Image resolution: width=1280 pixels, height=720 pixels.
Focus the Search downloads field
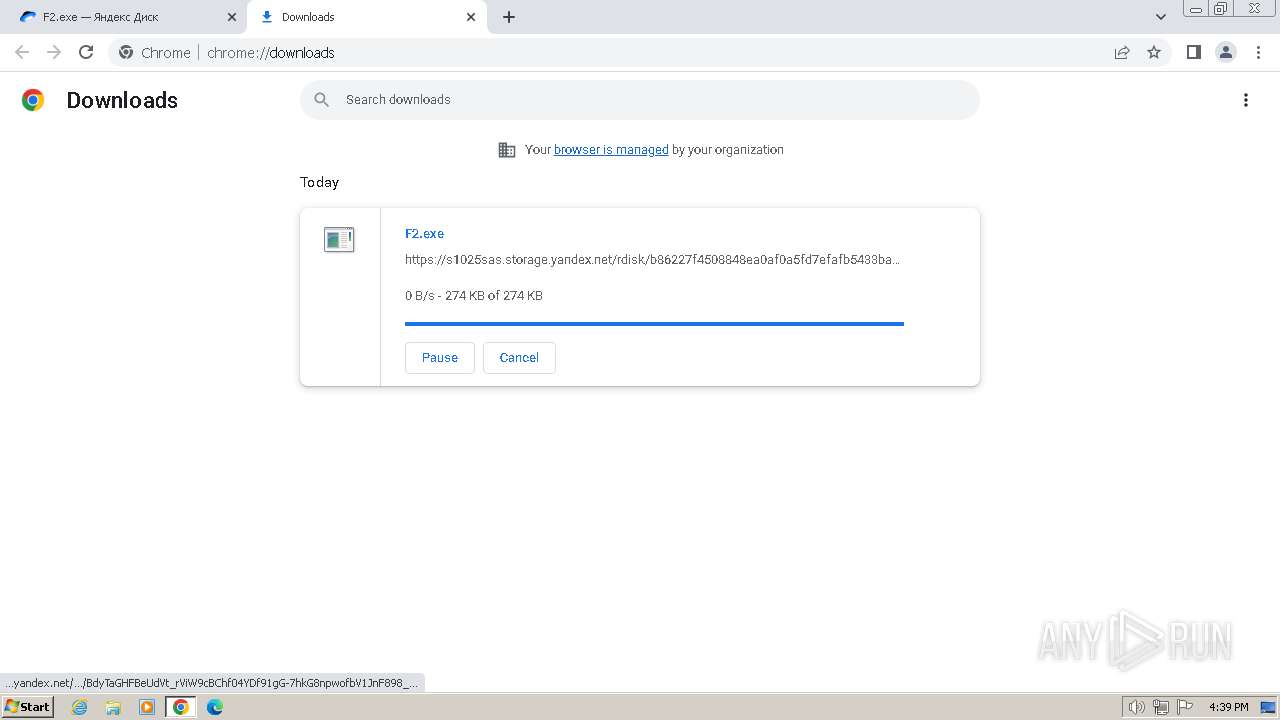click(x=640, y=100)
